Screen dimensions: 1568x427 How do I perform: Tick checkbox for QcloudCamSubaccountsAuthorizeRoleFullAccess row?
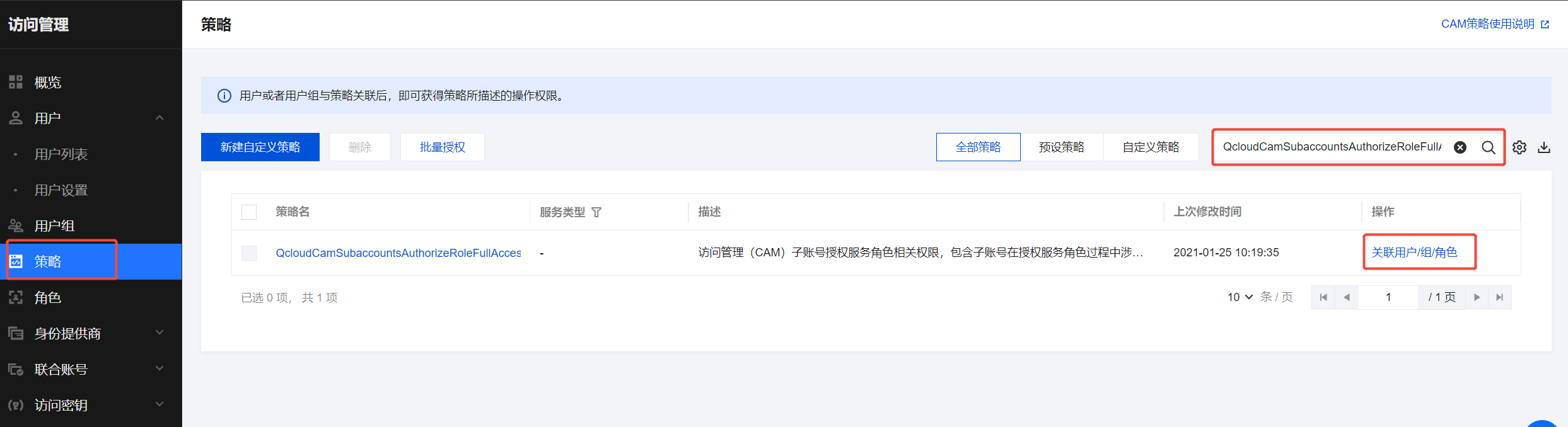[x=249, y=253]
